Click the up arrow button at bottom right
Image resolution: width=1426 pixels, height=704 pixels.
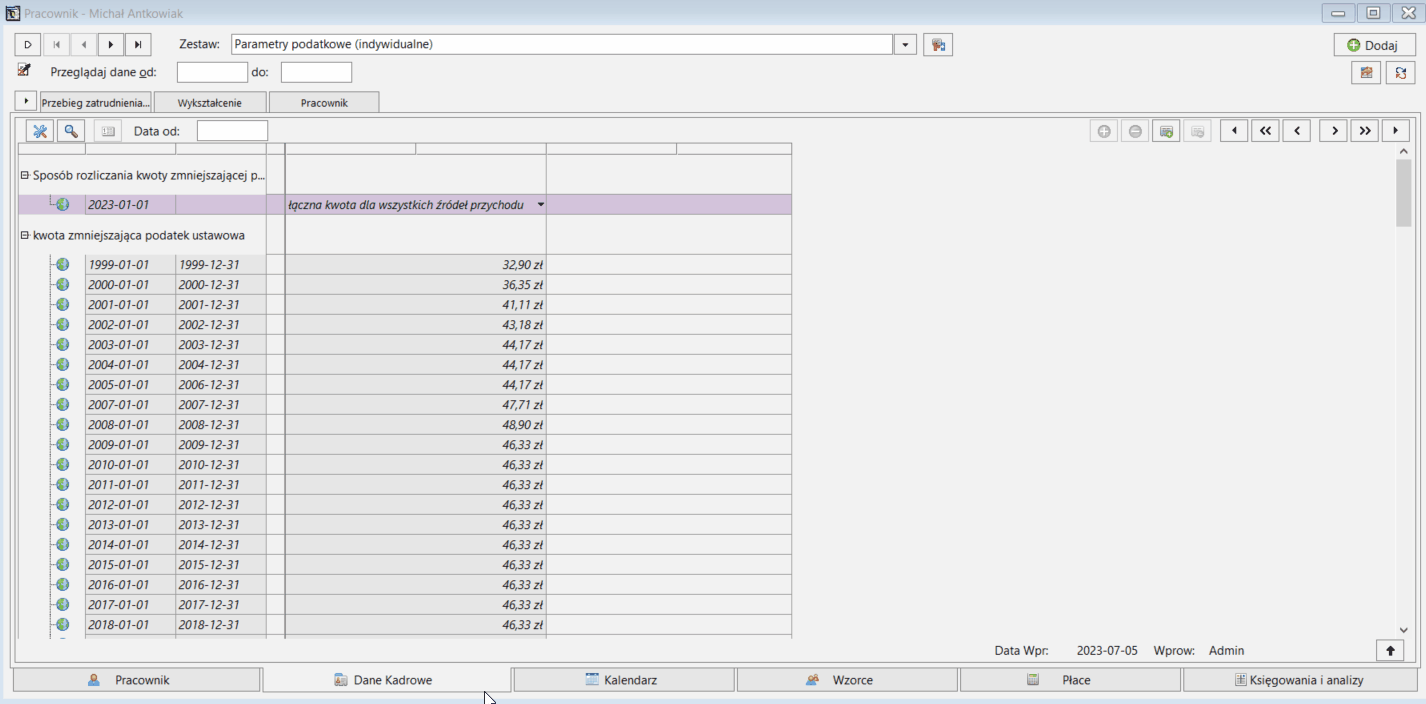pos(1390,651)
